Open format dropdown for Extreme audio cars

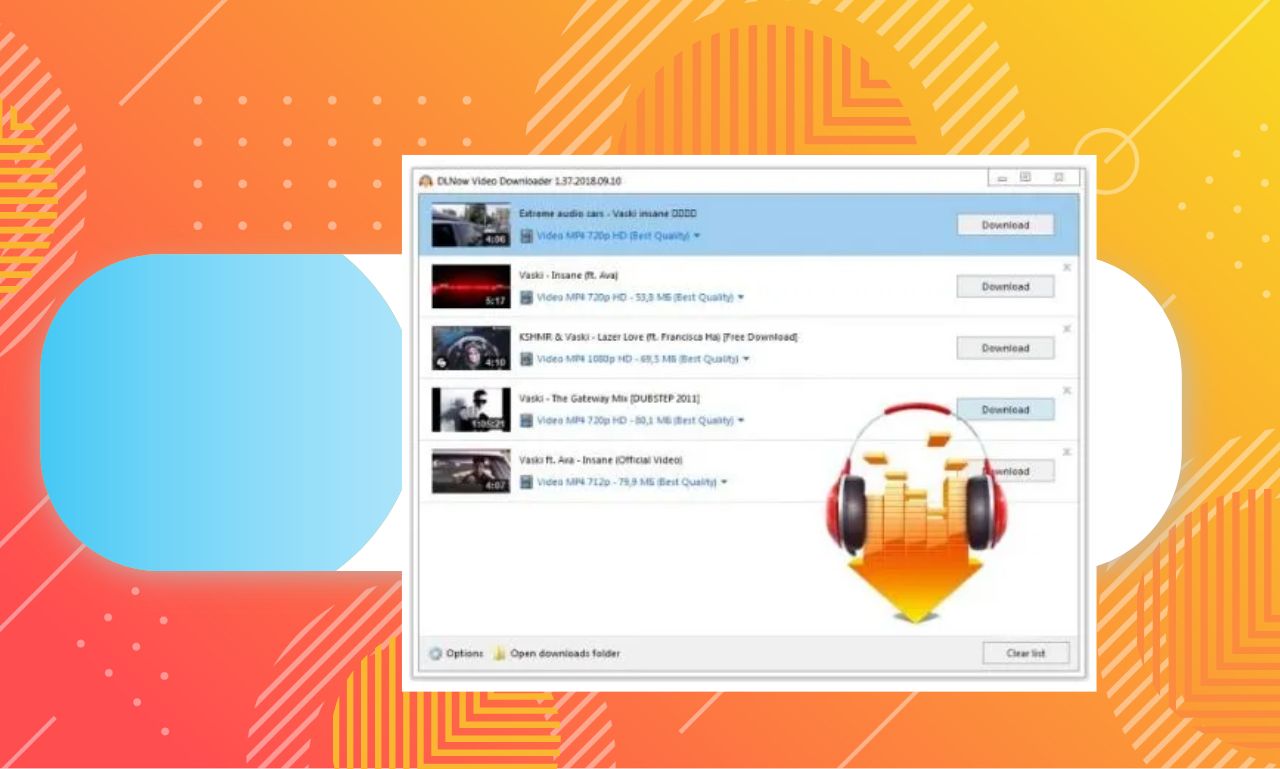point(697,236)
